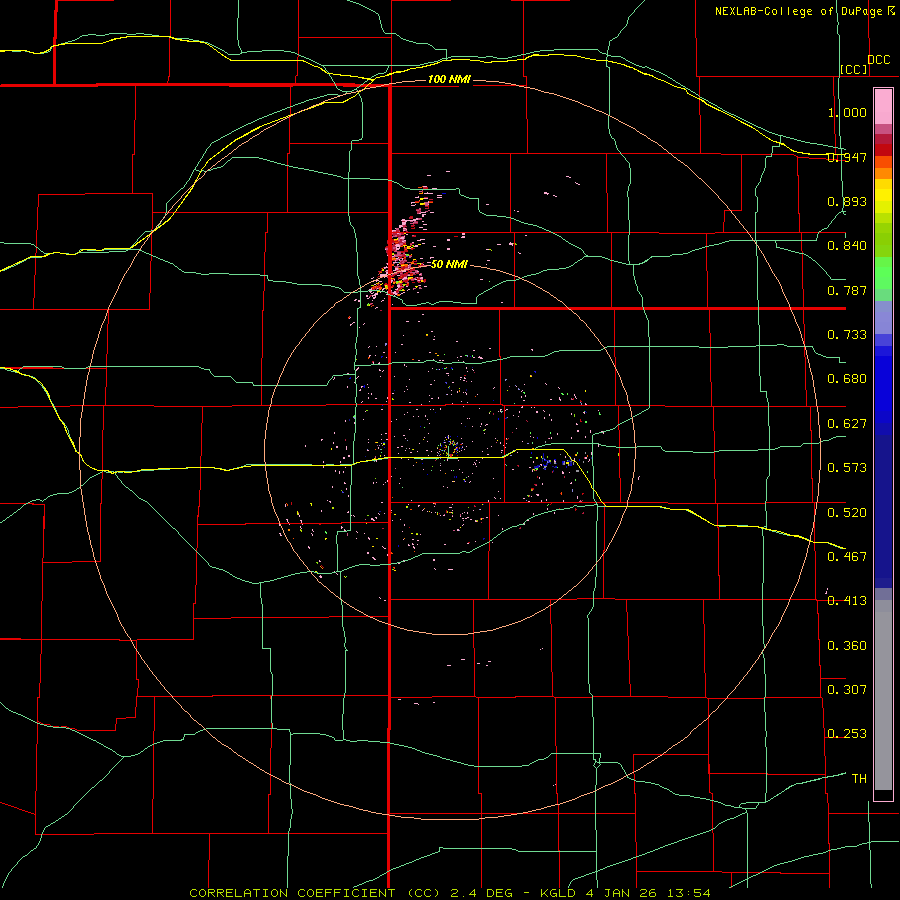Select the 0.467 scale value
This screenshot has height=900, width=900.
(847, 557)
